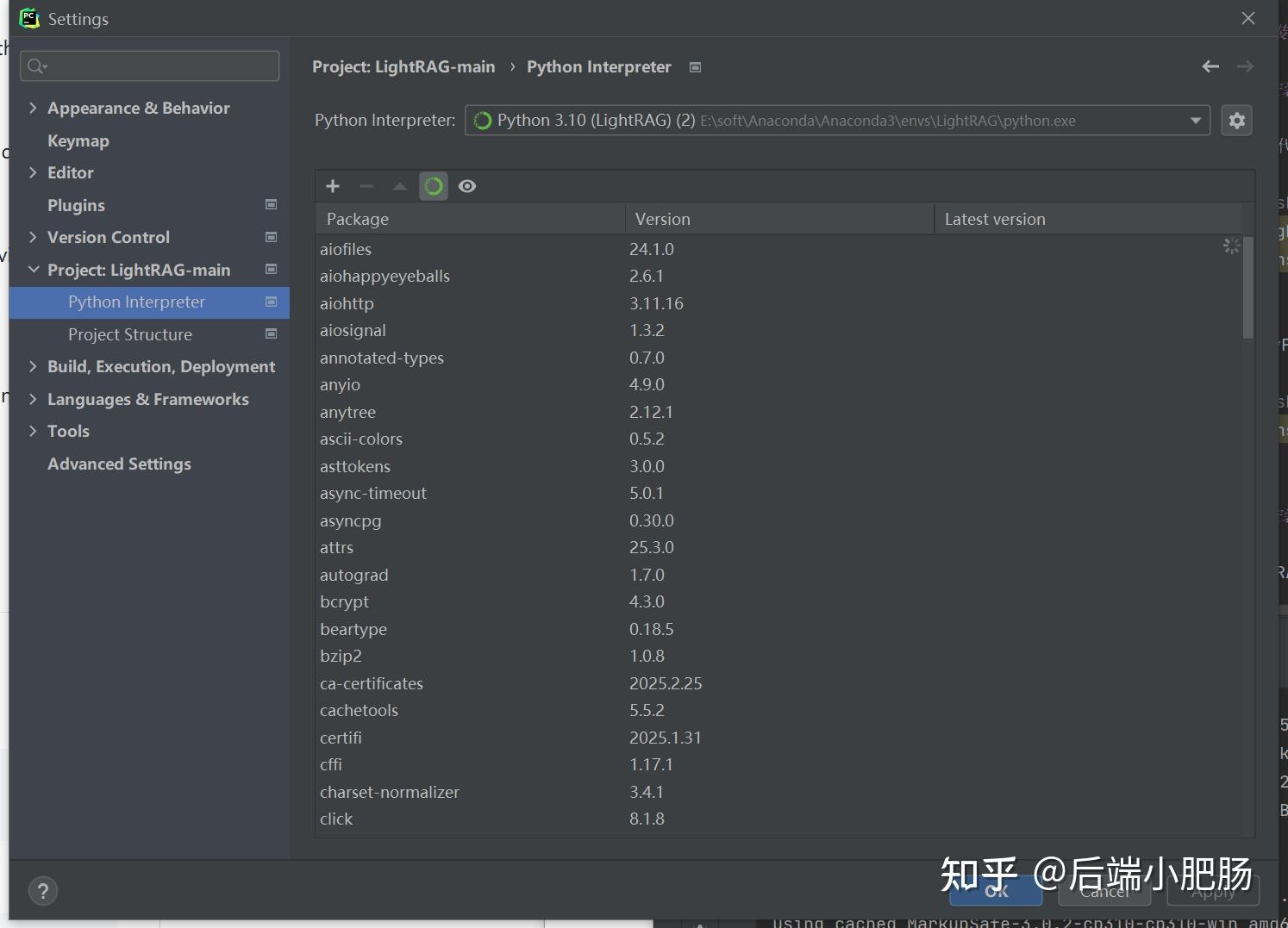1288x928 pixels.
Task: Click the PyCharm logo in title bar
Action: [29, 18]
